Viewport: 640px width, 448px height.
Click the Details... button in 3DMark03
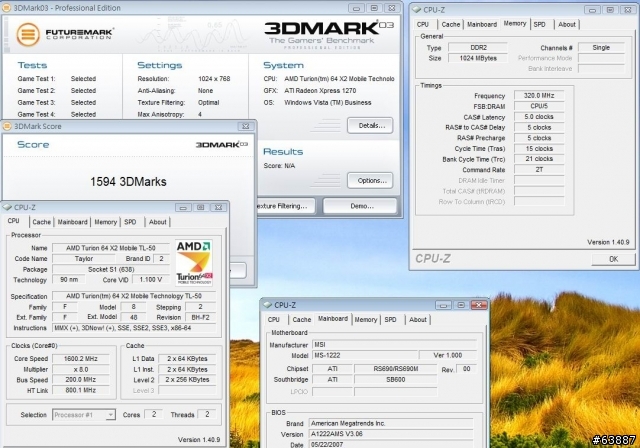click(x=370, y=125)
